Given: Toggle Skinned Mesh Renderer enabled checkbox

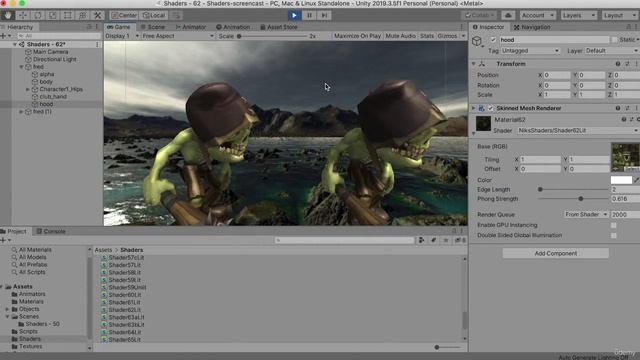Looking at the screenshot, I should click(491, 108).
